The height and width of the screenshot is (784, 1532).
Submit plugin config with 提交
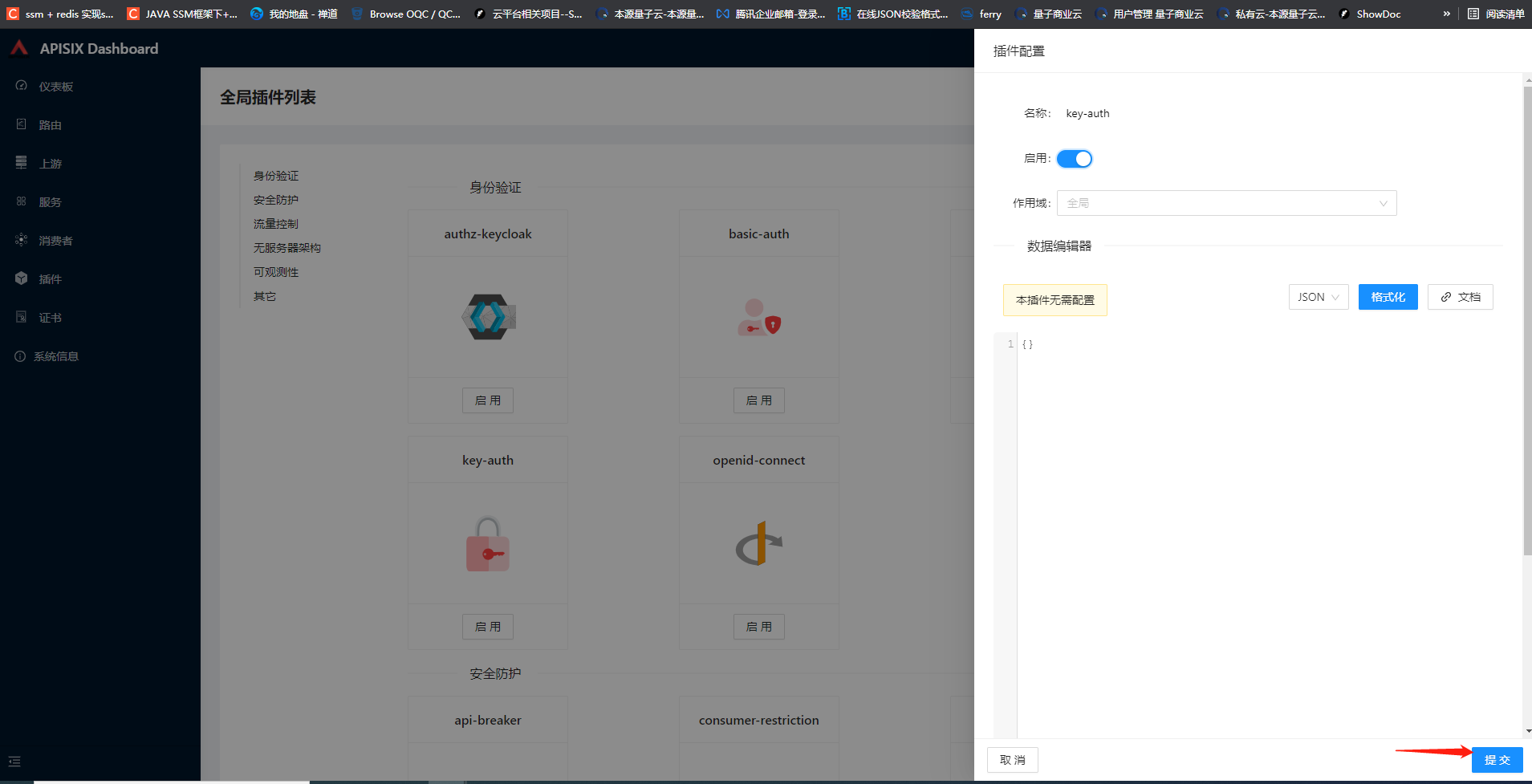click(1497, 760)
